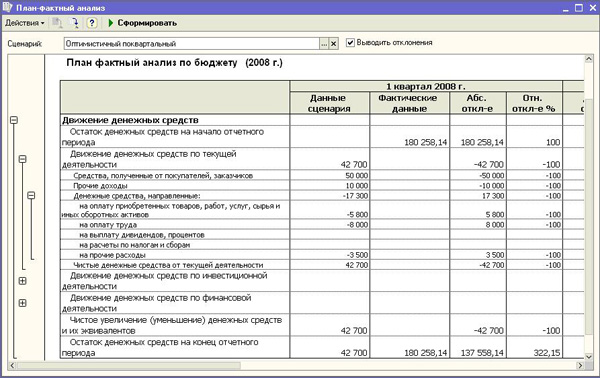This screenshot has height=378, width=600.
Task: Click the horizontal scrollbar right arrow
Action: pos(580,365)
